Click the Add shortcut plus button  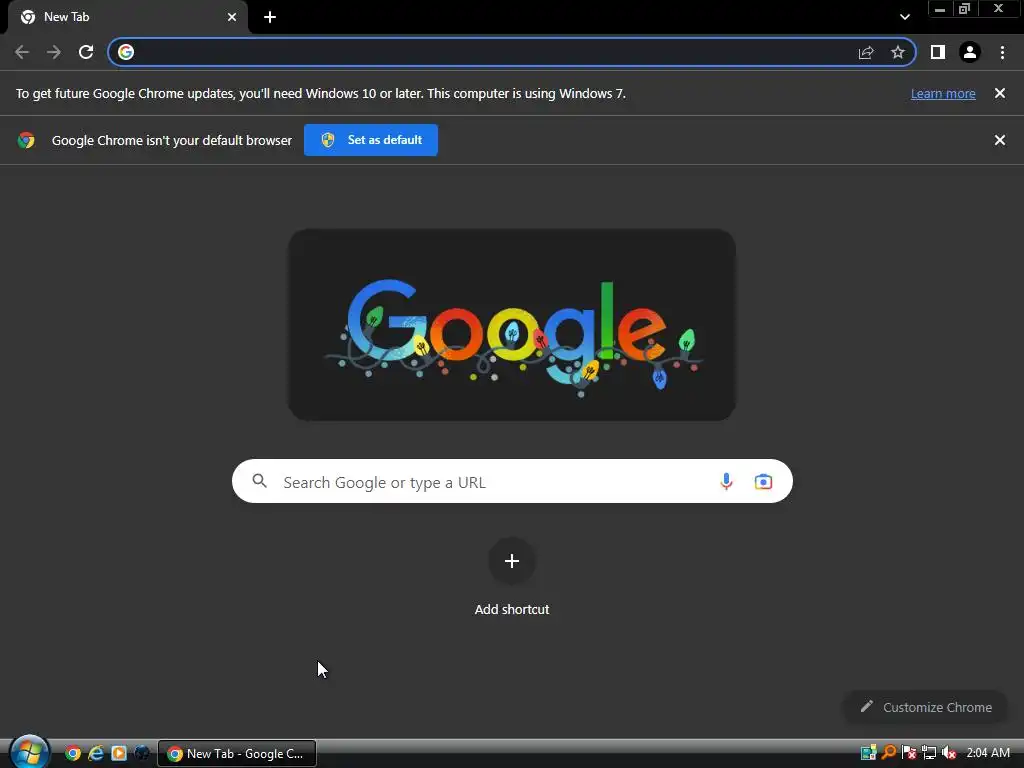512,561
